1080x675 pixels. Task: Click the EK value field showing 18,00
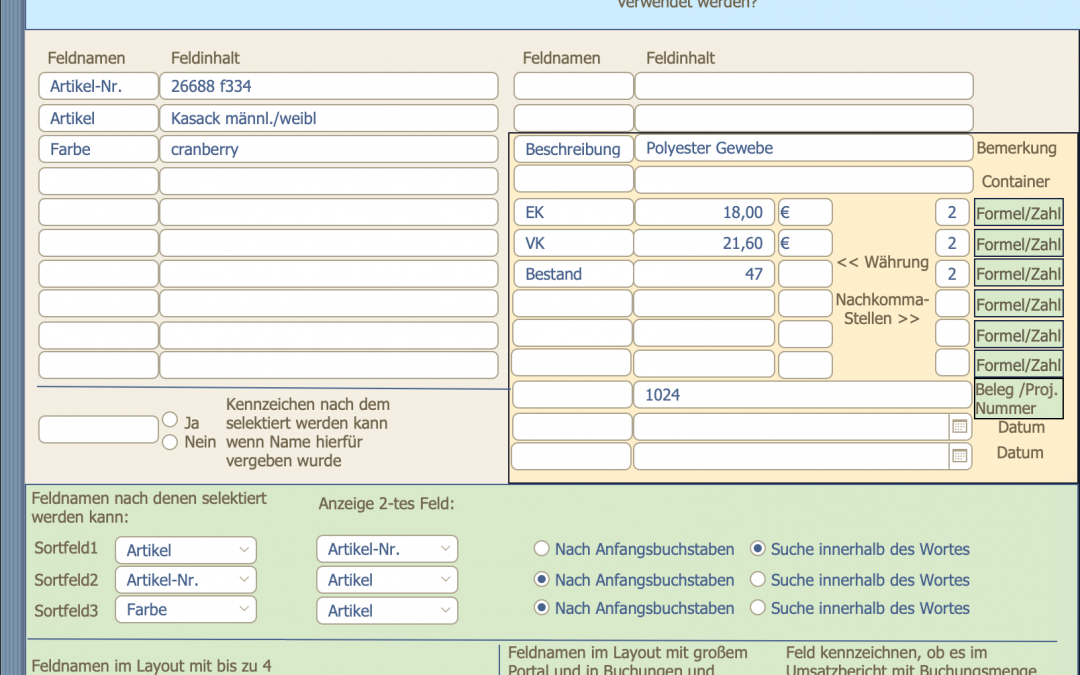(x=704, y=213)
